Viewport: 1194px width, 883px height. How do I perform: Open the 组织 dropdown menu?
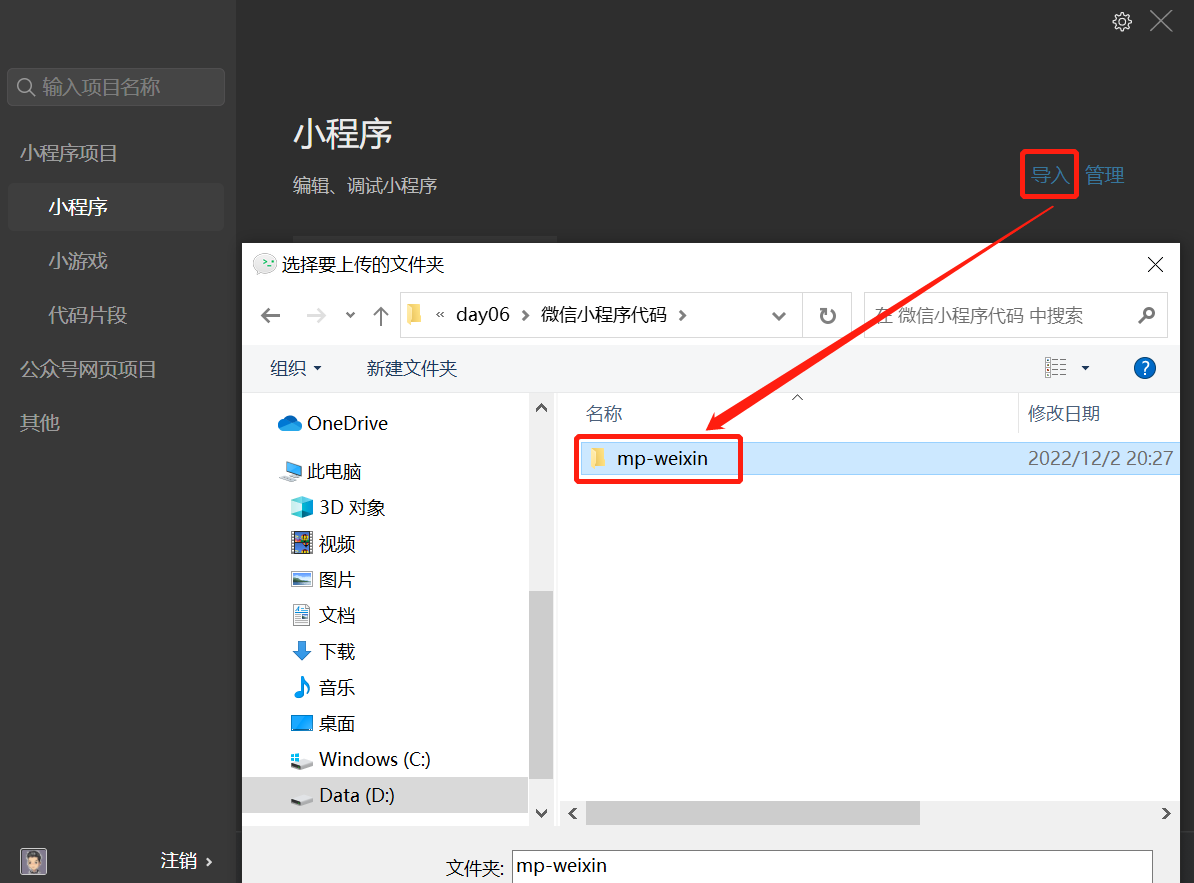tap(296, 368)
